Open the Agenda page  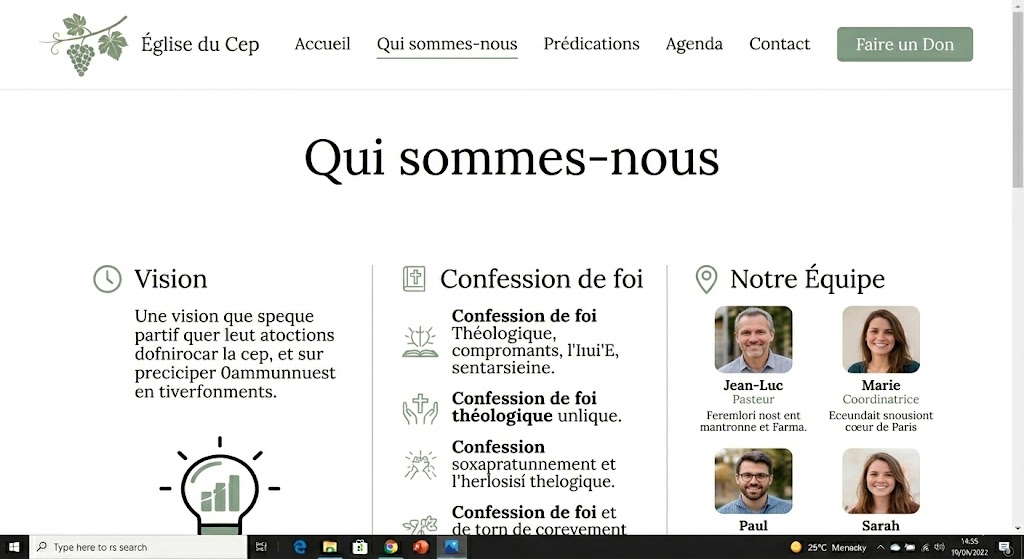pyautogui.click(x=694, y=44)
